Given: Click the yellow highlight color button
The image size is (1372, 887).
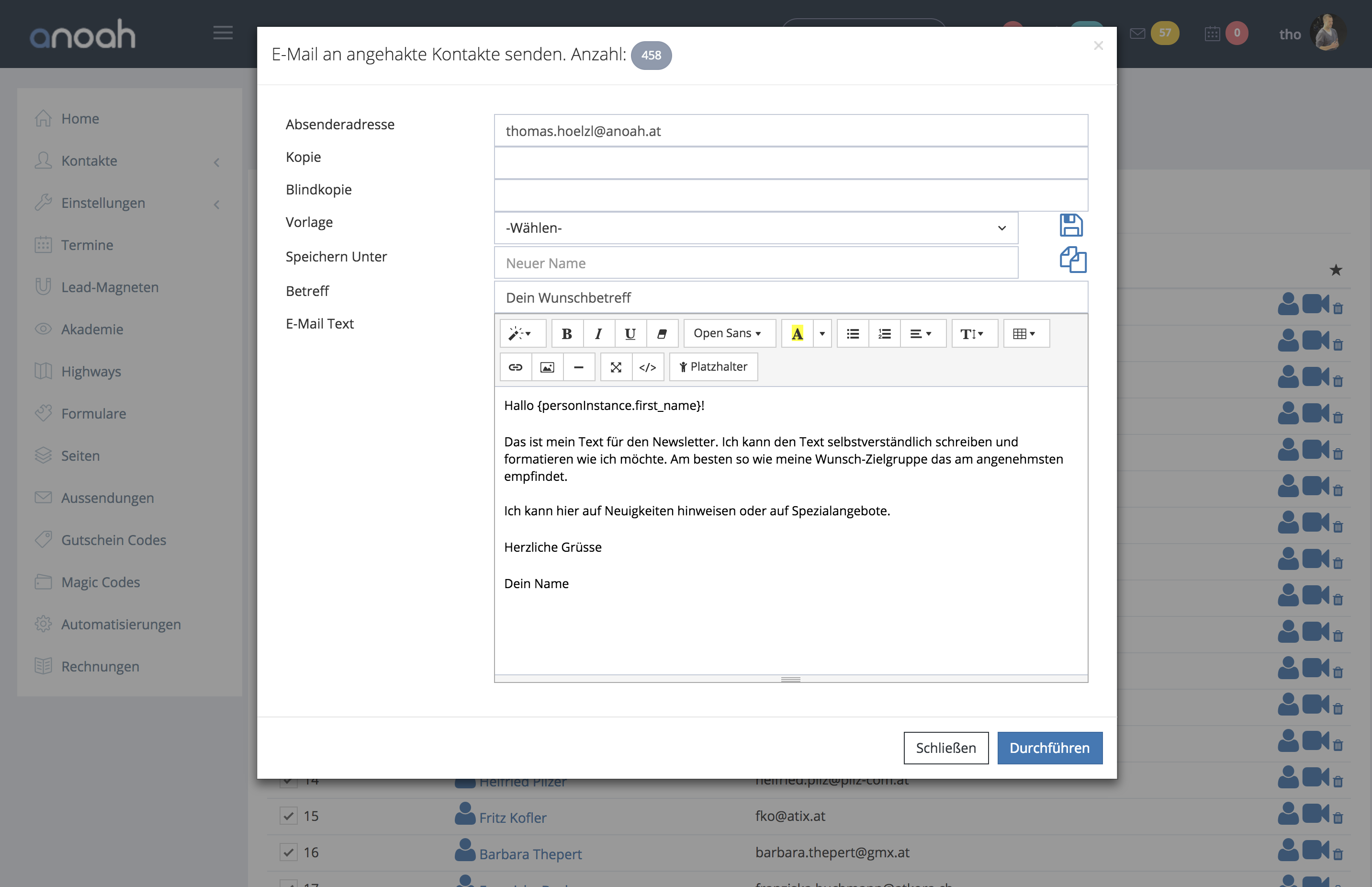Looking at the screenshot, I should (797, 333).
